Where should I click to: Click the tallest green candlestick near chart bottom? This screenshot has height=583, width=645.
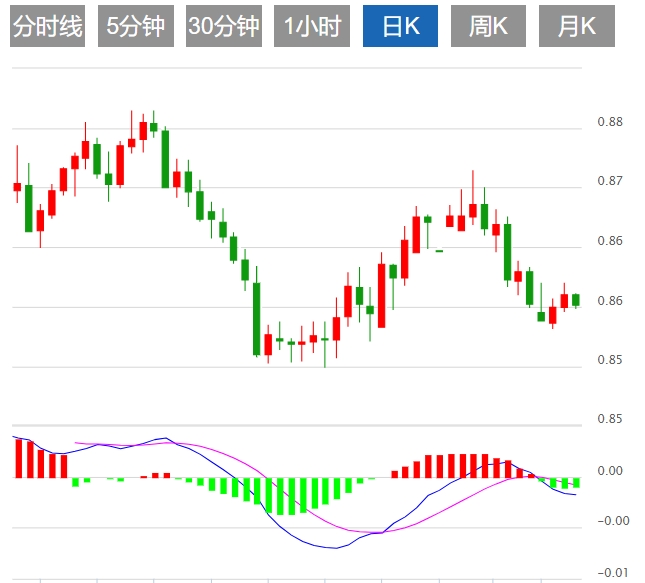click(x=256, y=319)
